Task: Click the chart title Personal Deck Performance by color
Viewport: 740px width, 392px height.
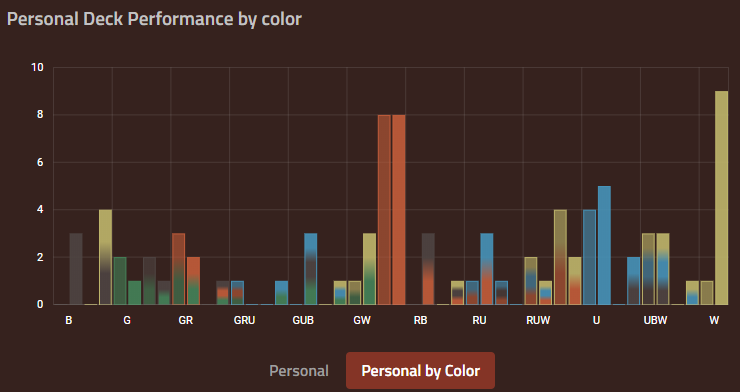Action: click(x=154, y=19)
